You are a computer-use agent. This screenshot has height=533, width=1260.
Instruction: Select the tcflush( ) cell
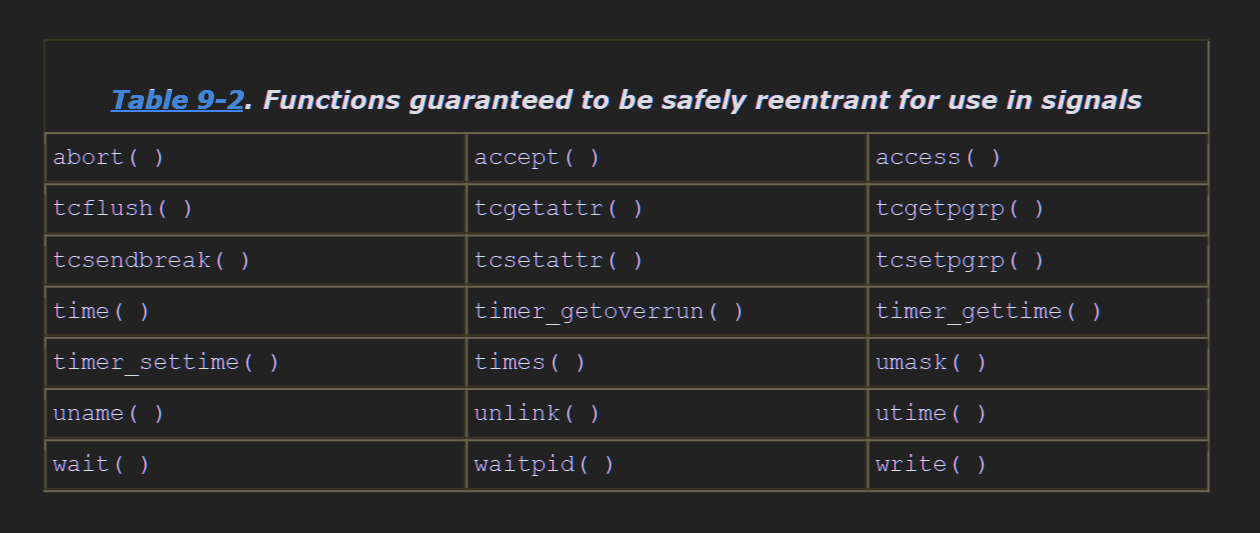click(x=256, y=209)
